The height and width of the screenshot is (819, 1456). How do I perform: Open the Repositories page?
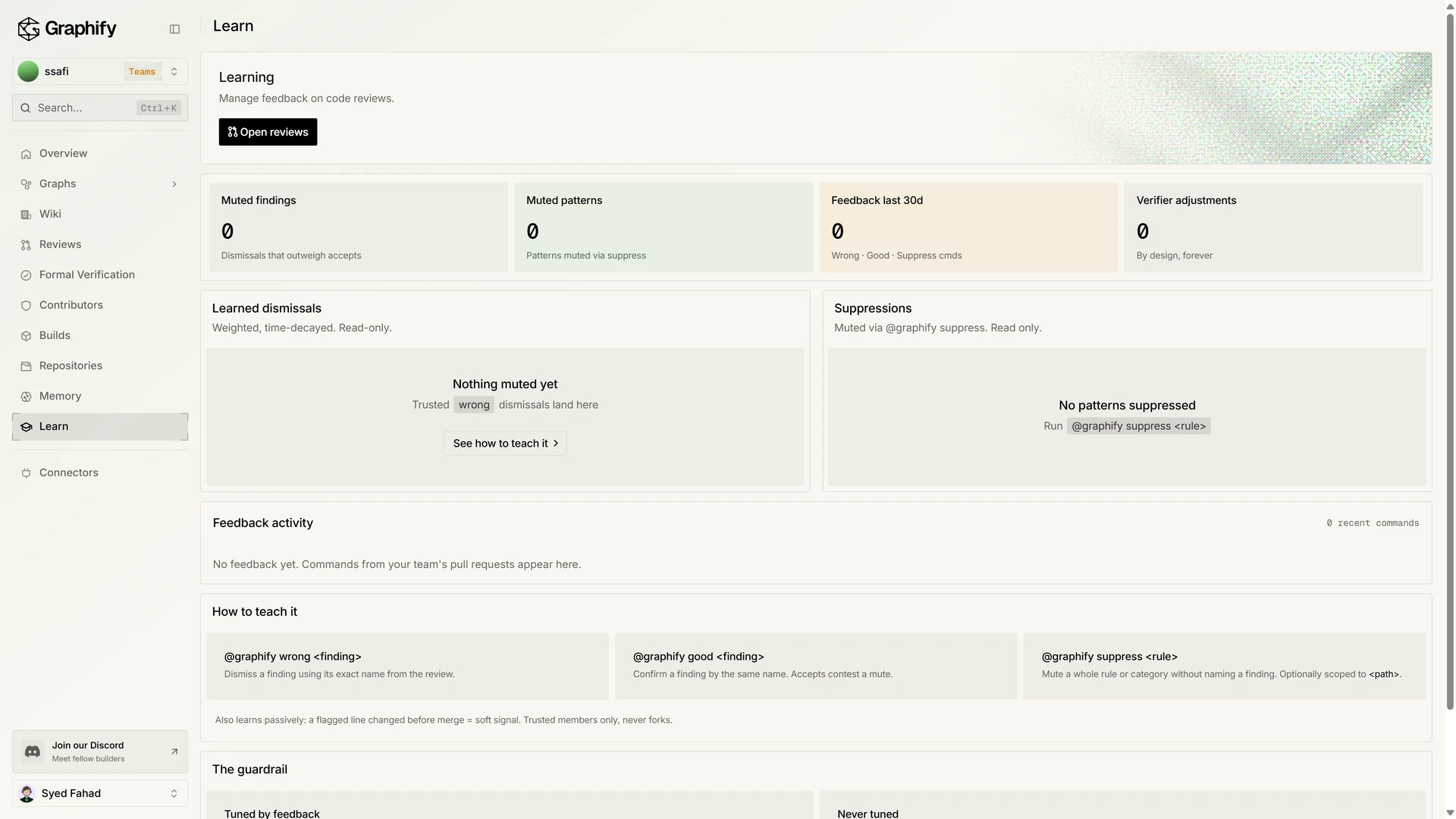100,366
